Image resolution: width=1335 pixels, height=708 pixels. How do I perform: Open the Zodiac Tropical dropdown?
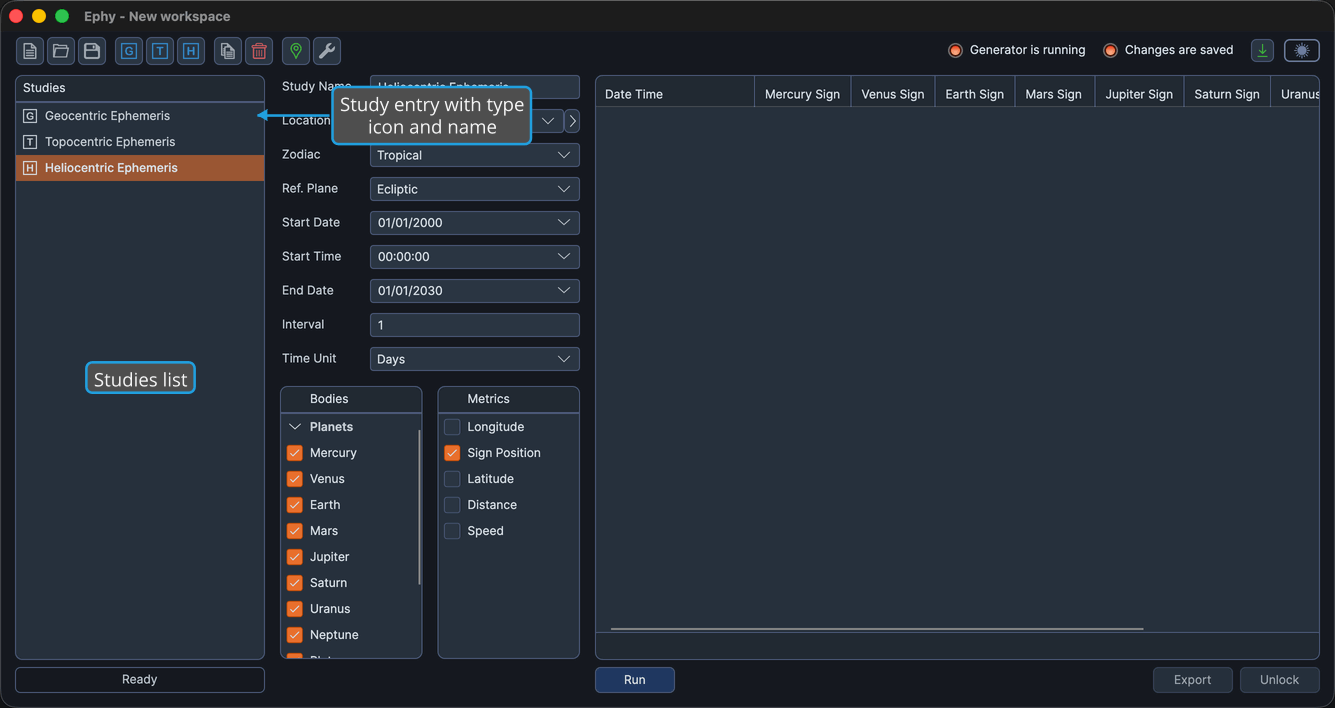coord(475,155)
